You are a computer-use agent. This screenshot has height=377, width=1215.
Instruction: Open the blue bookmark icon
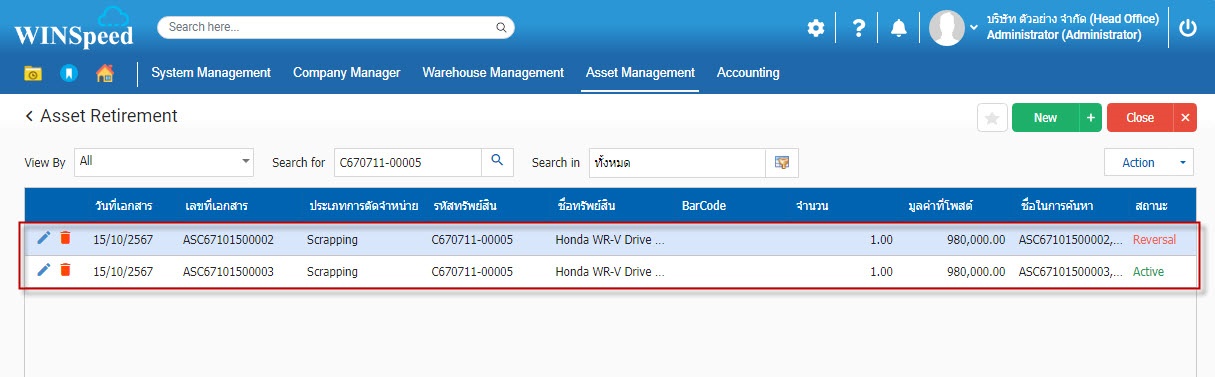click(68, 73)
